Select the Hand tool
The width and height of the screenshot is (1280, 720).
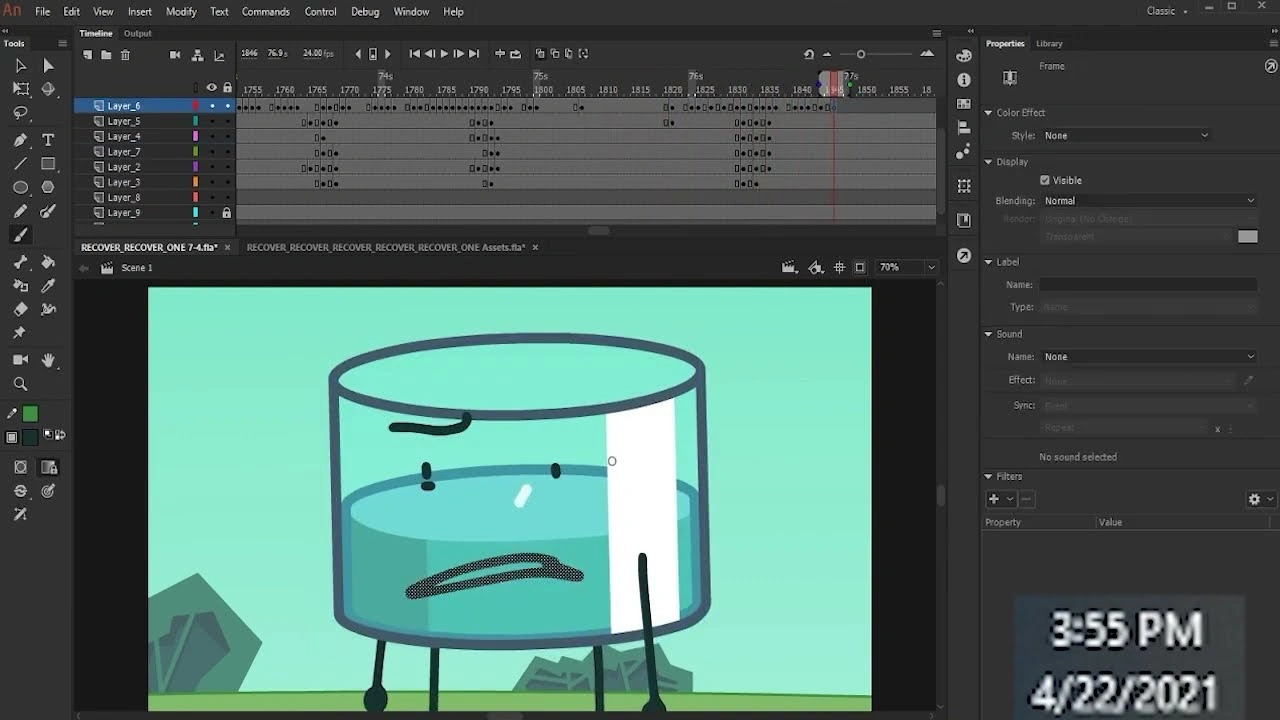click(x=48, y=360)
